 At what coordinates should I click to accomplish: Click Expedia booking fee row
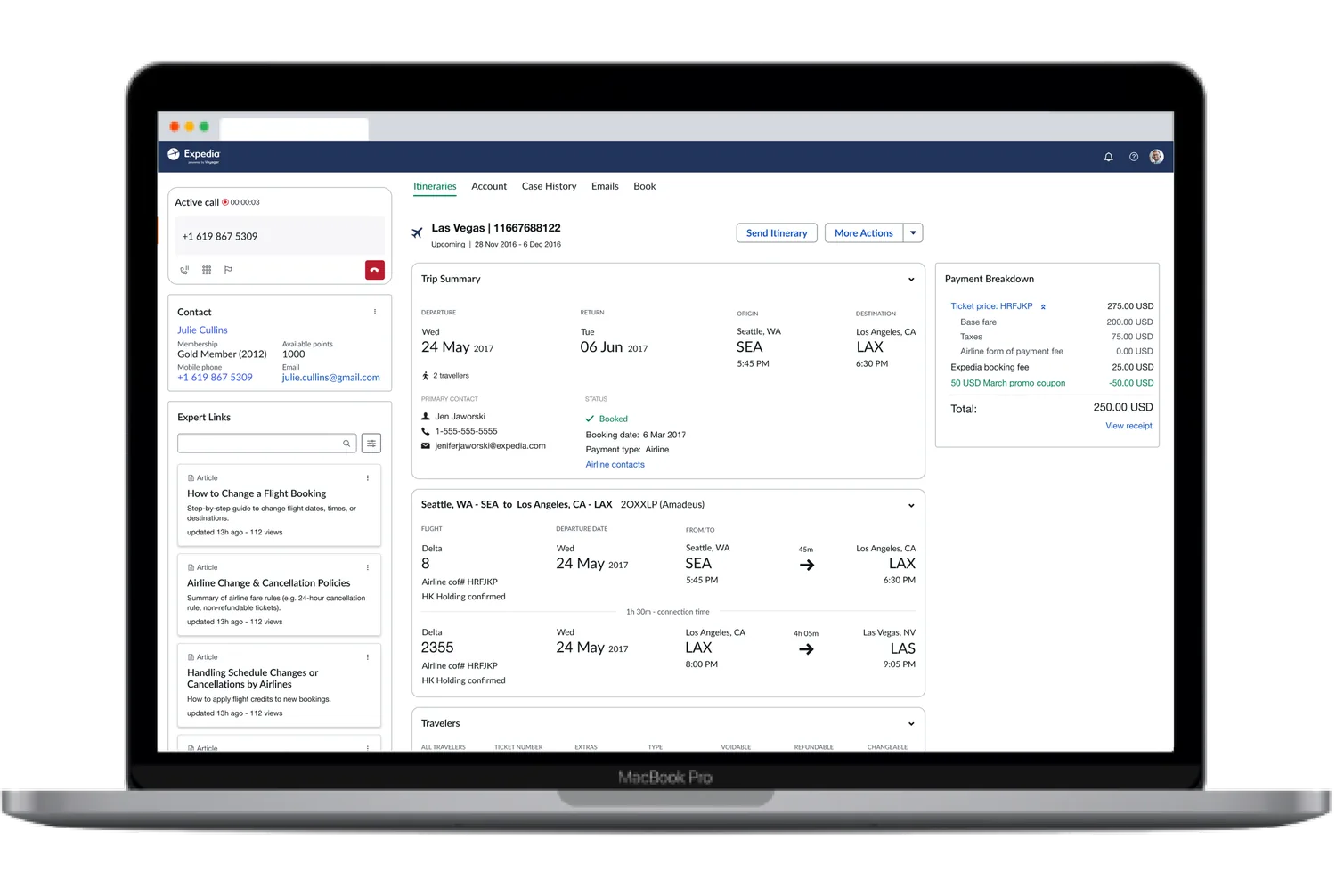[1052, 367]
